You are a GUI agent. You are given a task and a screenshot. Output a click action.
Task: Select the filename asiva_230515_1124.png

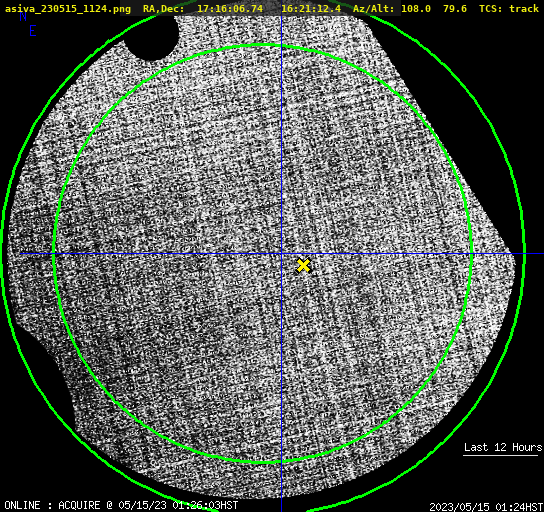[68, 8]
